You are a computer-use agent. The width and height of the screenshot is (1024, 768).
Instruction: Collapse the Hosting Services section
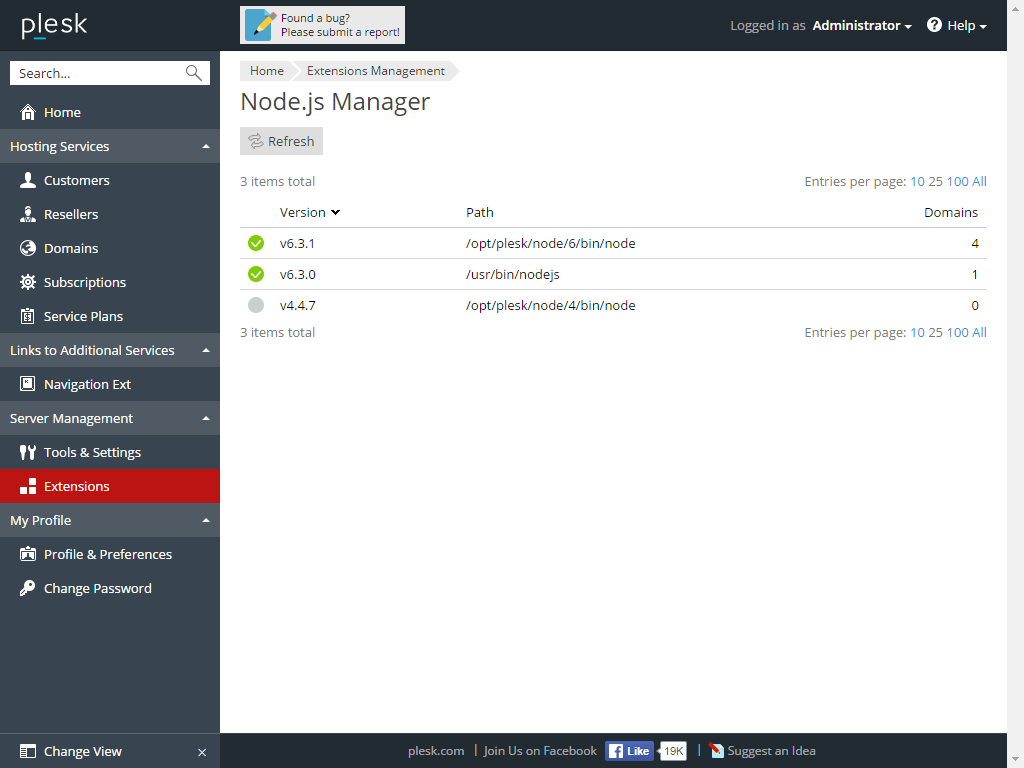[x=207, y=146]
